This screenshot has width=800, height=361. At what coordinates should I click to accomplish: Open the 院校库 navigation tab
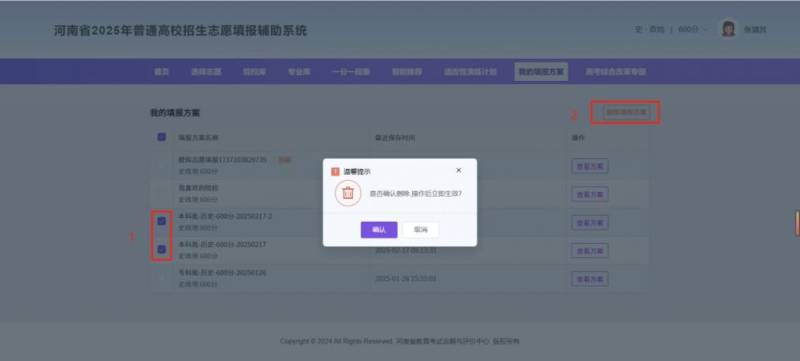point(254,72)
